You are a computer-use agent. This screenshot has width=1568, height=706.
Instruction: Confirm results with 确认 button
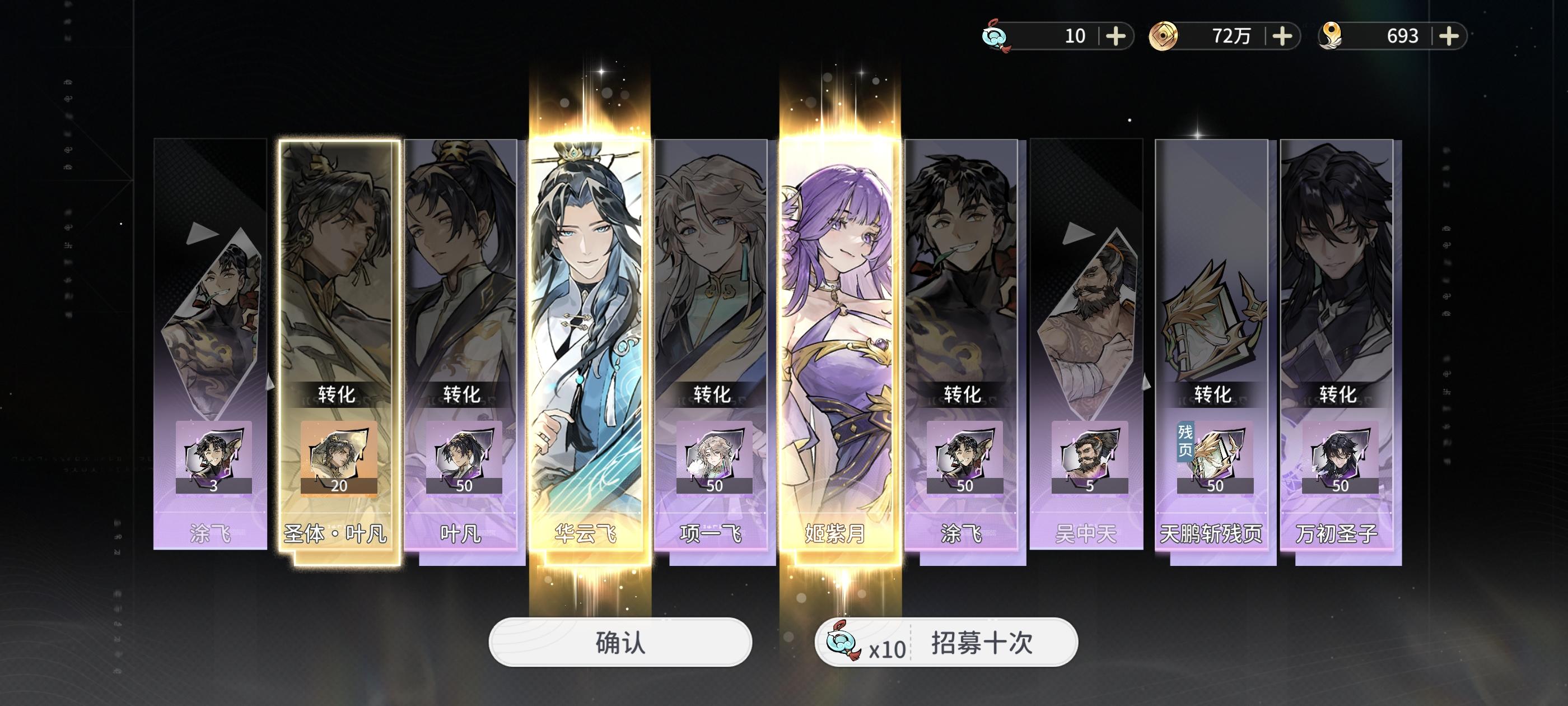coord(620,642)
